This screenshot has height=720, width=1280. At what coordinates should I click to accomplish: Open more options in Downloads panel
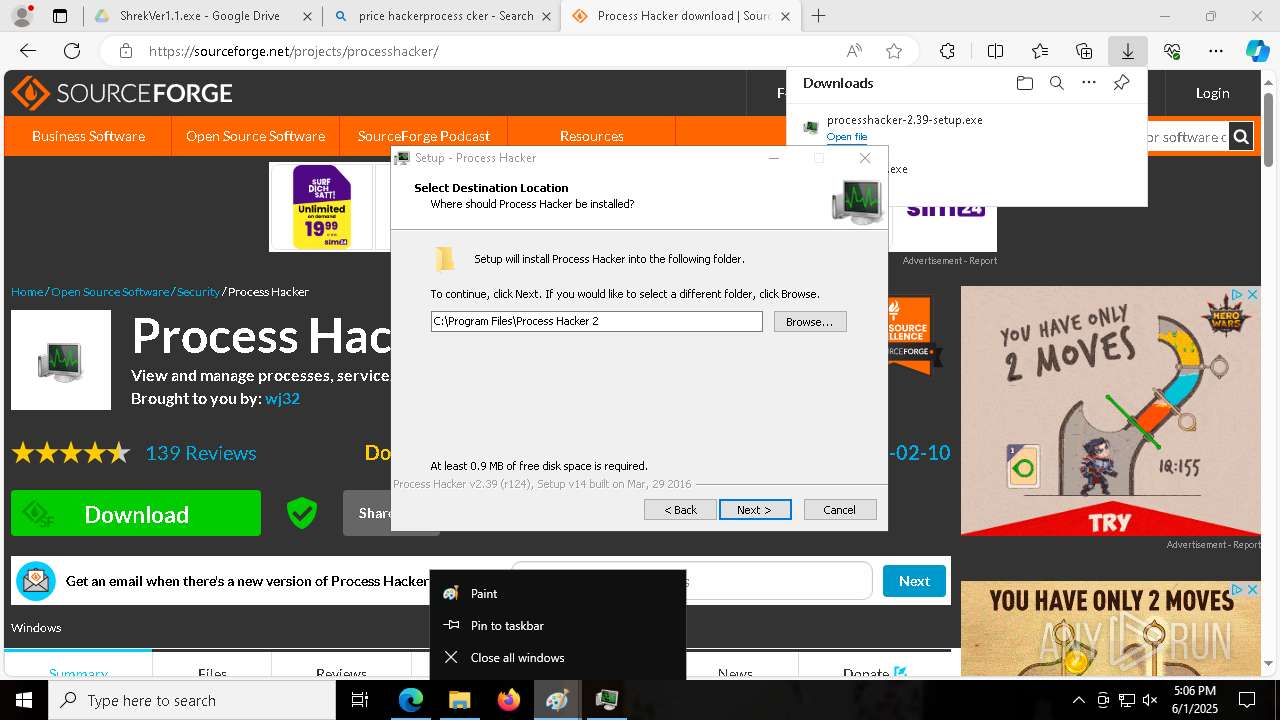[x=1089, y=83]
